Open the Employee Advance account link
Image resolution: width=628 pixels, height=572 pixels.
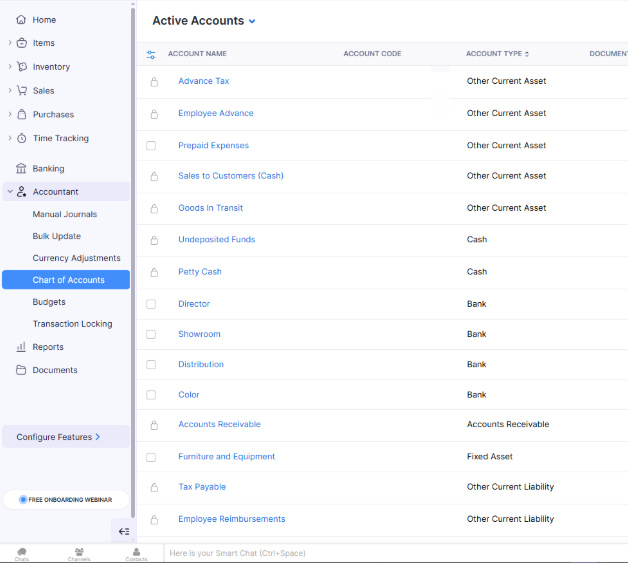point(215,113)
